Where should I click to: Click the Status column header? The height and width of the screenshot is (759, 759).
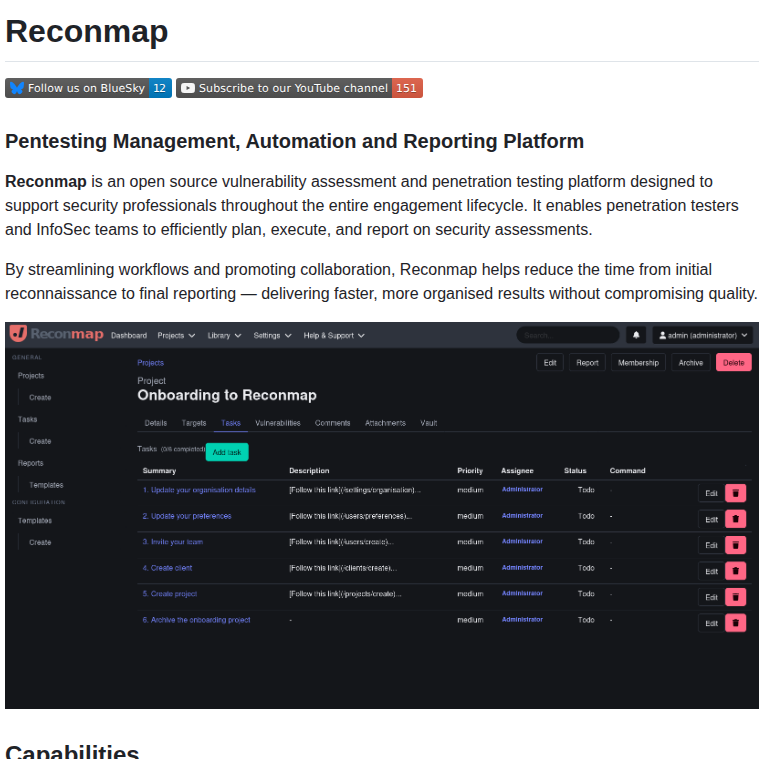pos(575,471)
